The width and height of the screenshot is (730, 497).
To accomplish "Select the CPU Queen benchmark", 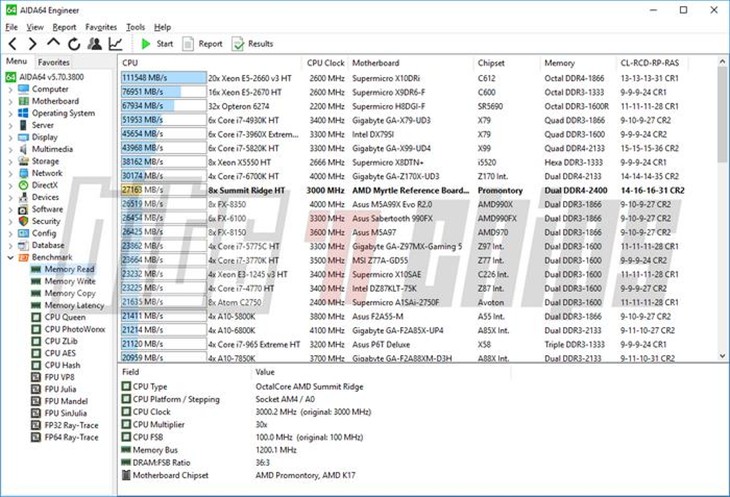I will [x=65, y=317].
